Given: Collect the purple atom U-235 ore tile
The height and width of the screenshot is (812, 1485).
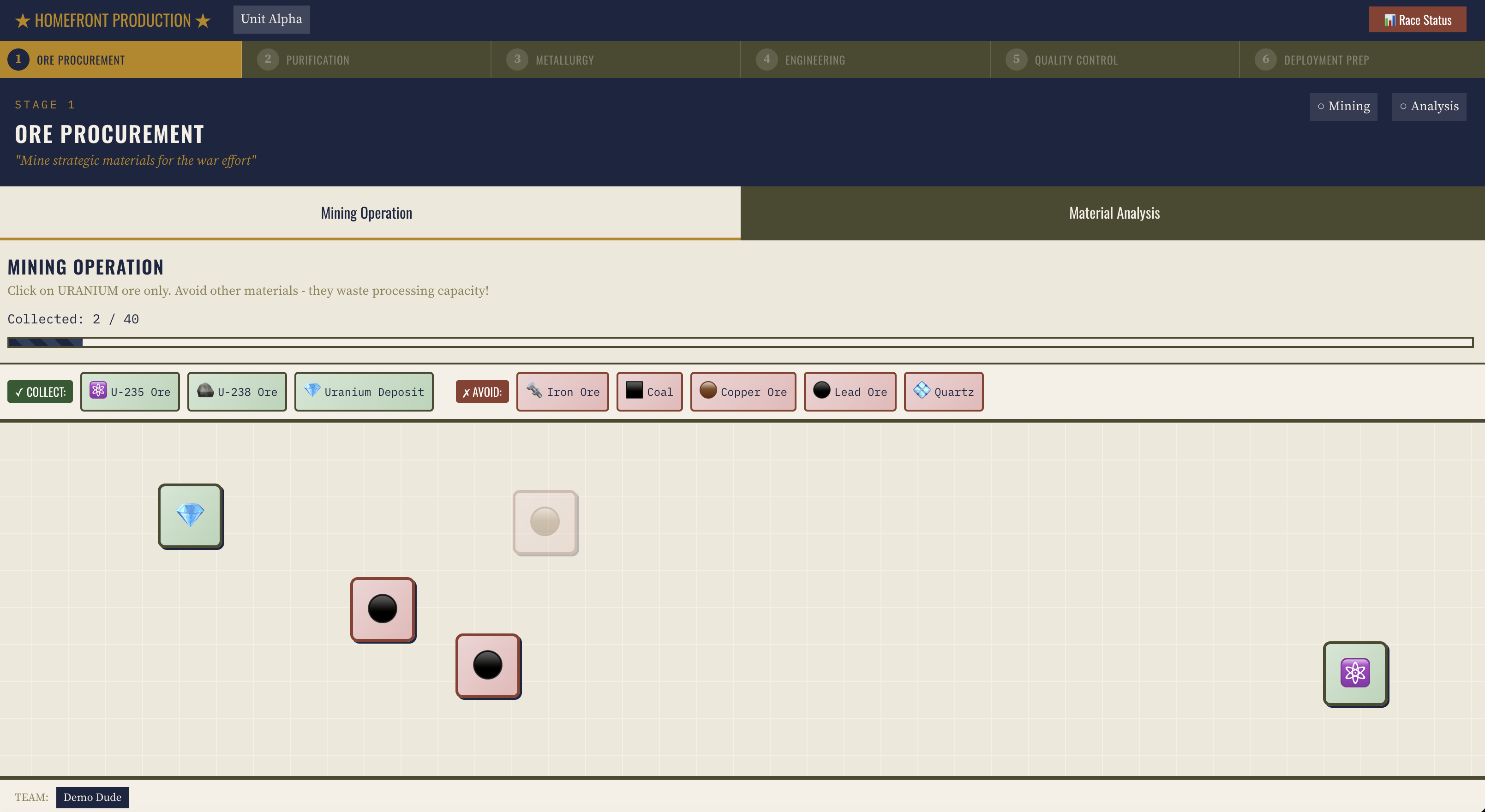Looking at the screenshot, I should pyautogui.click(x=1355, y=673).
